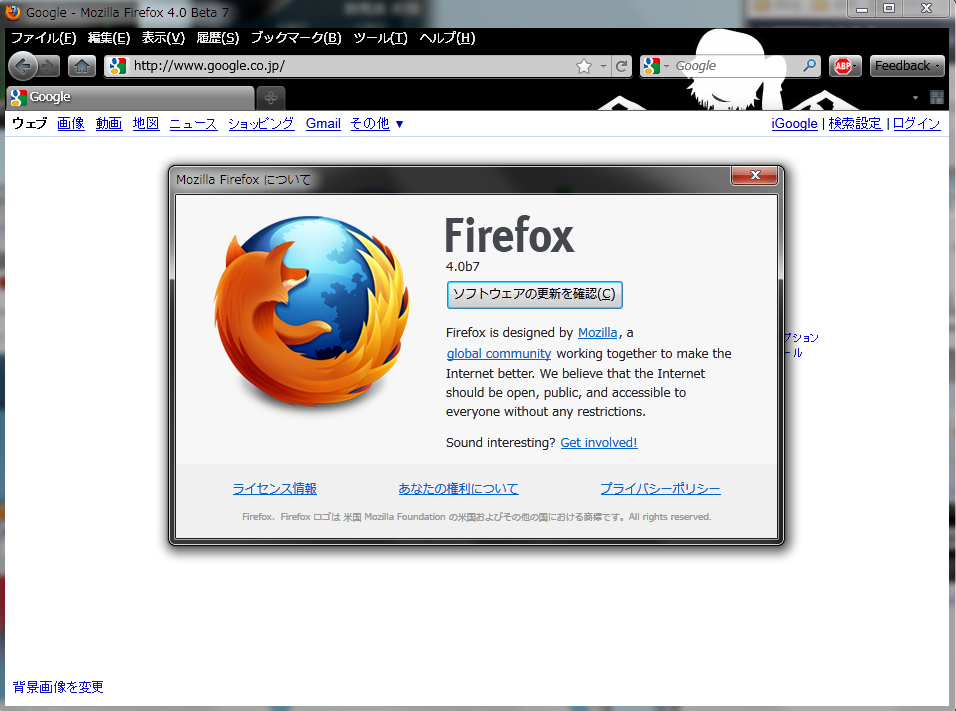Click the ニュース link

pos(193,124)
